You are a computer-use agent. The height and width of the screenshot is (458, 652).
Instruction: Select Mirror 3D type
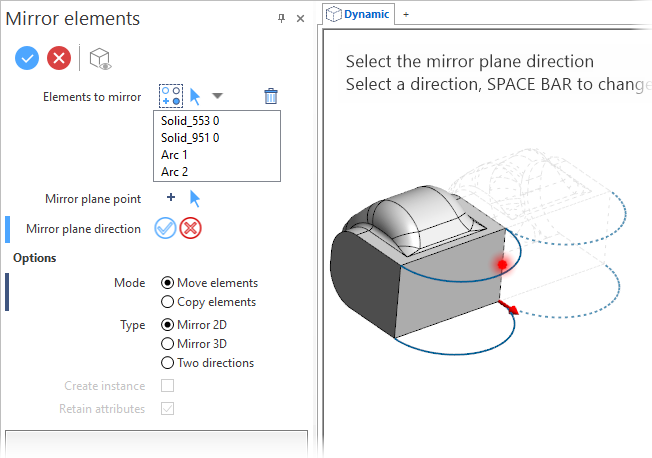(194, 344)
